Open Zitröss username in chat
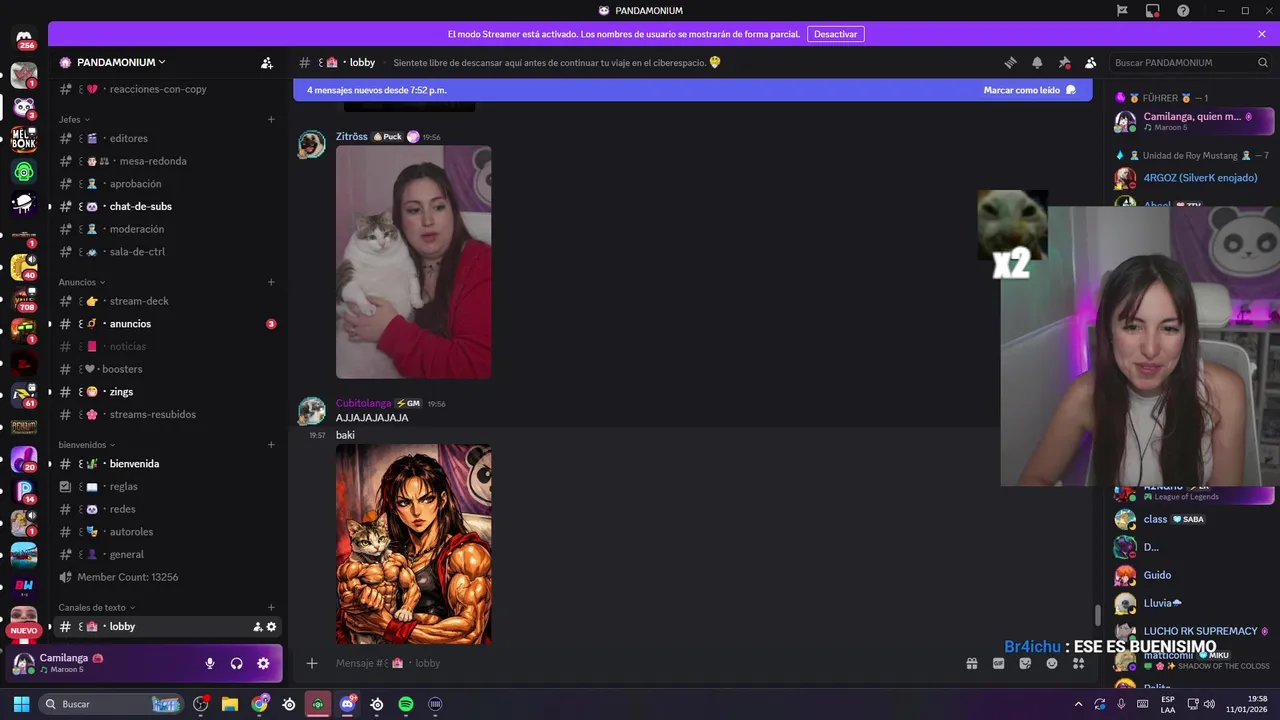The width and height of the screenshot is (1280, 720). pyautogui.click(x=352, y=136)
